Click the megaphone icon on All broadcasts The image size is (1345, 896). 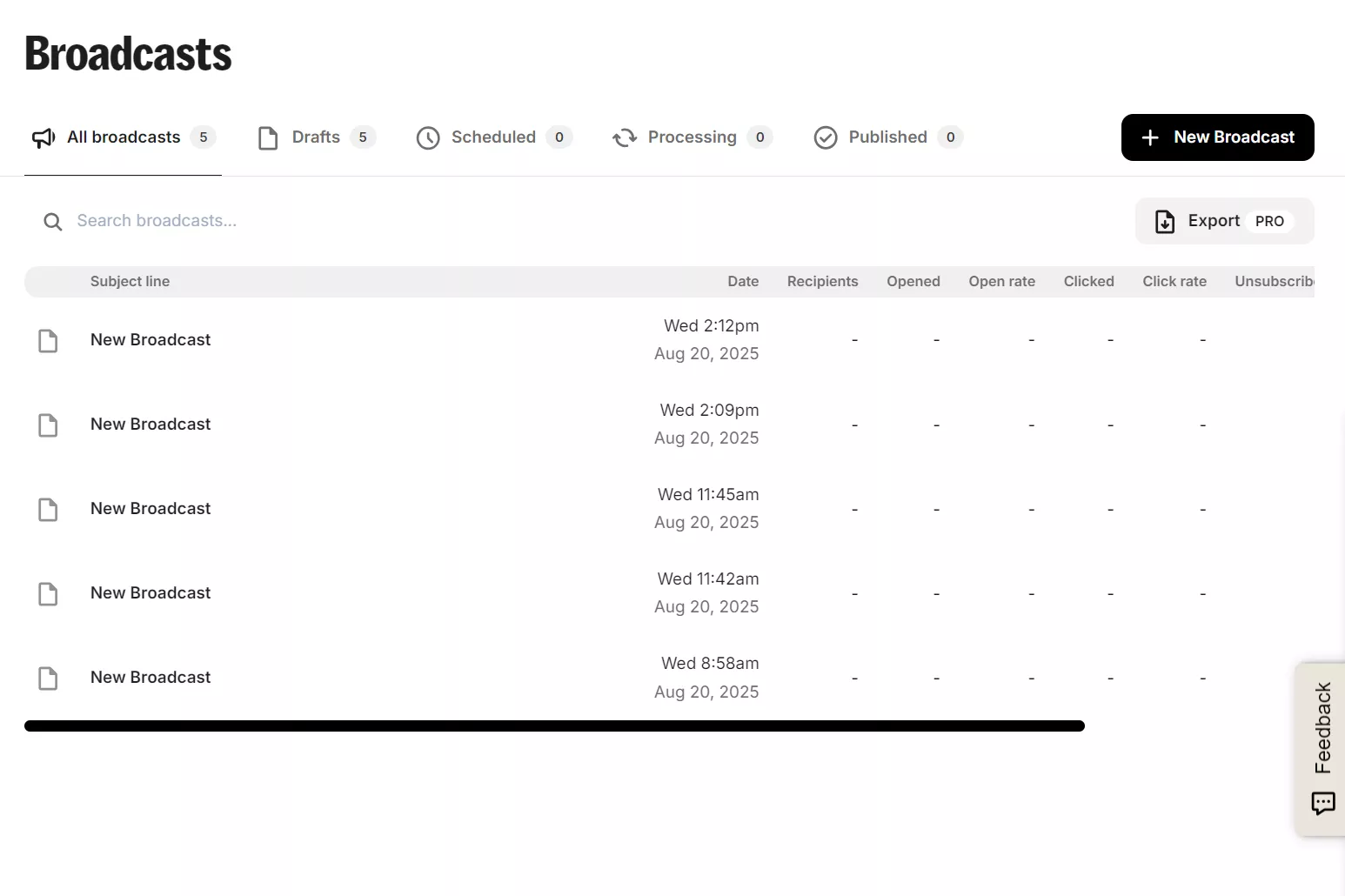43,138
